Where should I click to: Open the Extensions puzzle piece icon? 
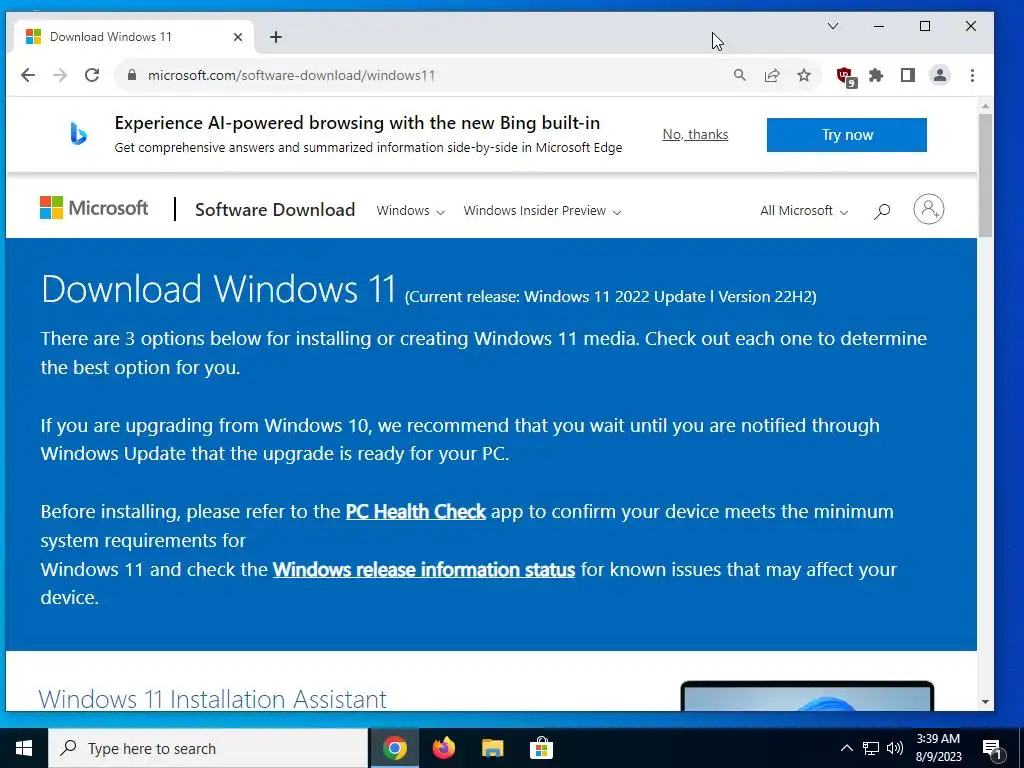[876, 75]
